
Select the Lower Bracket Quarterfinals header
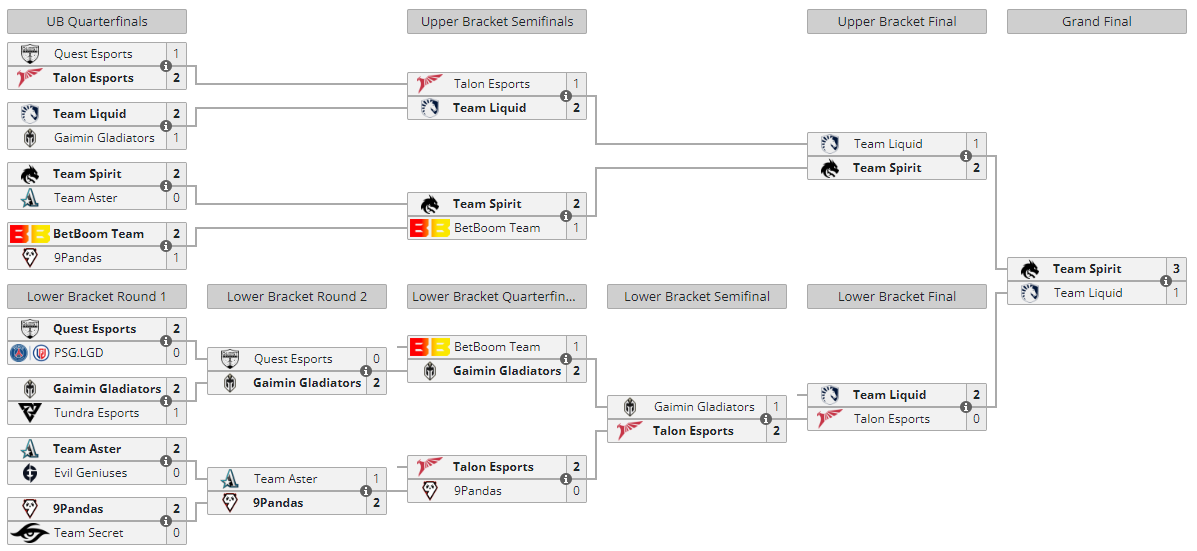[497, 297]
